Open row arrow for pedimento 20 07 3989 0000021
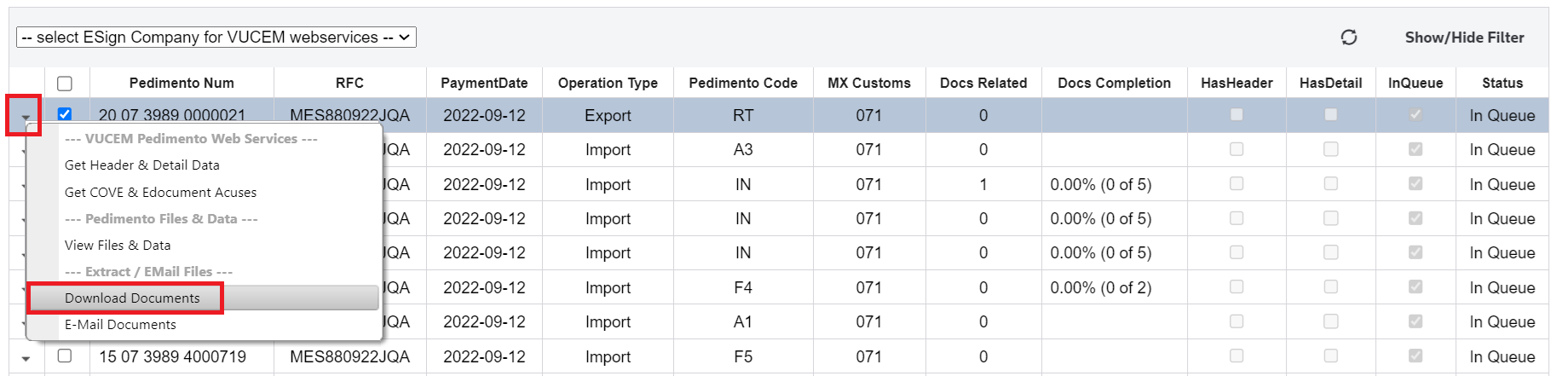Screen dimensions: 1568x376 coord(26,117)
